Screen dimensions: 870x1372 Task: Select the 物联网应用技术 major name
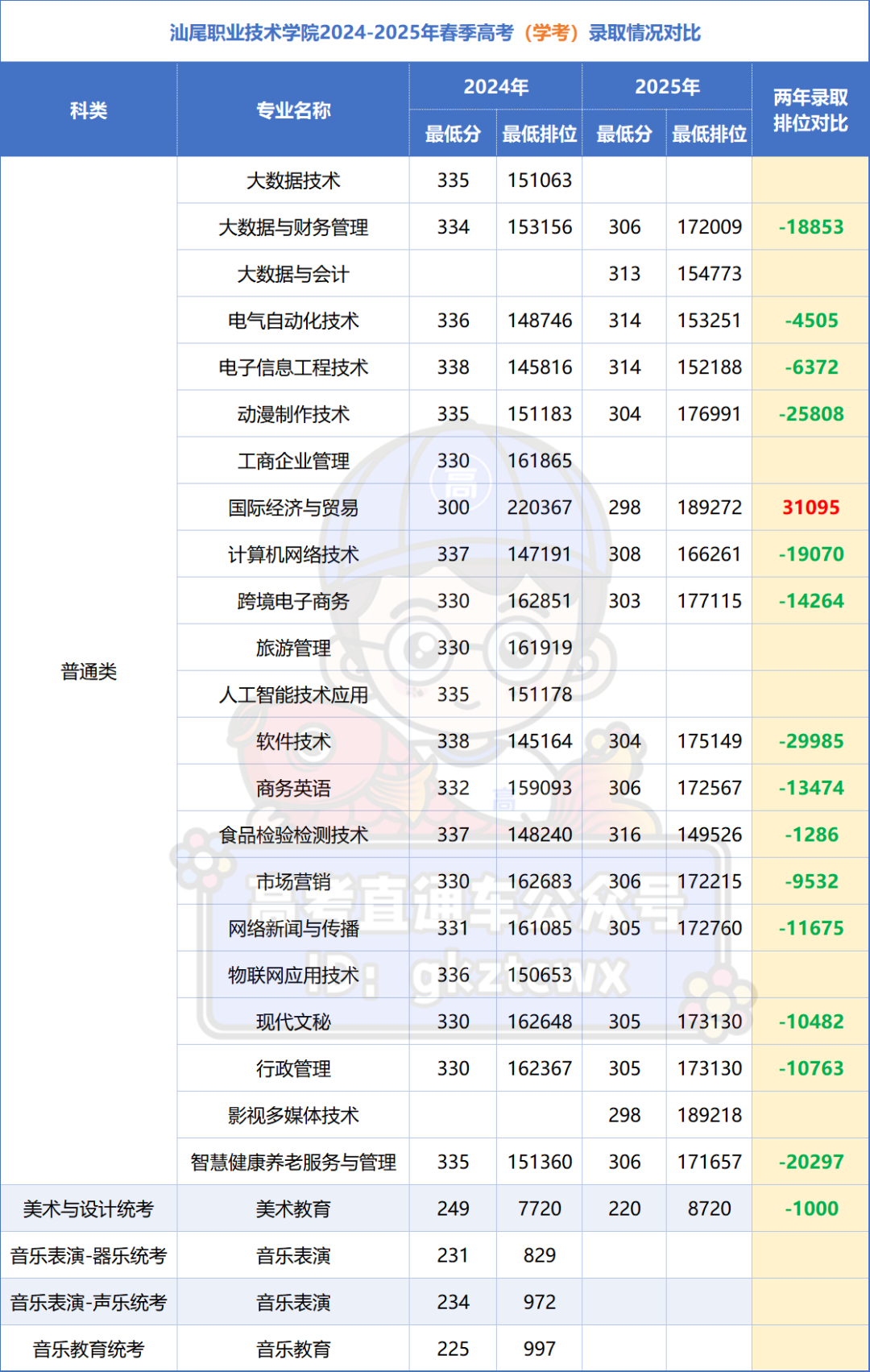(x=293, y=975)
